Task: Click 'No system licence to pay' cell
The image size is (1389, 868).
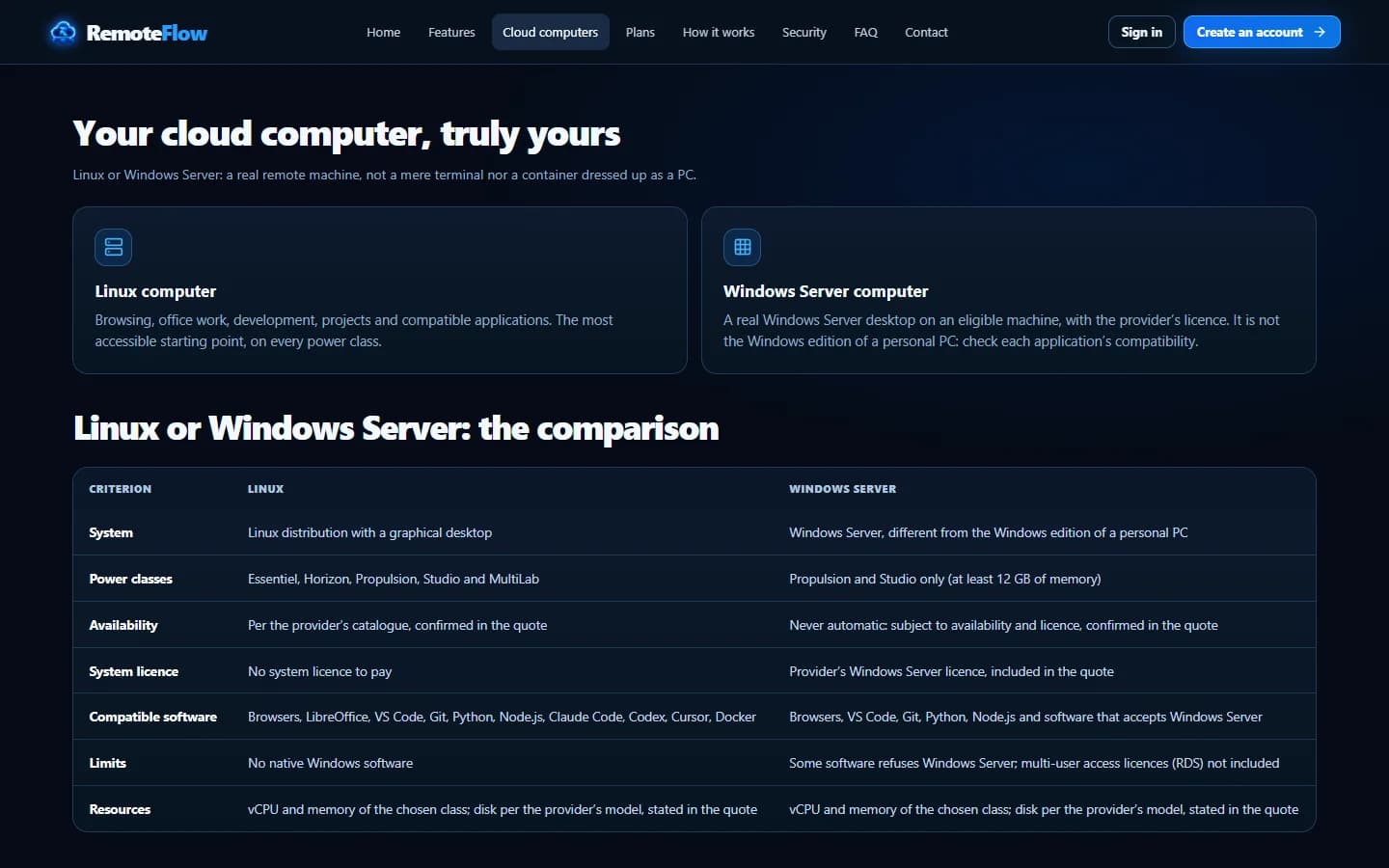Action: (x=319, y=671)
